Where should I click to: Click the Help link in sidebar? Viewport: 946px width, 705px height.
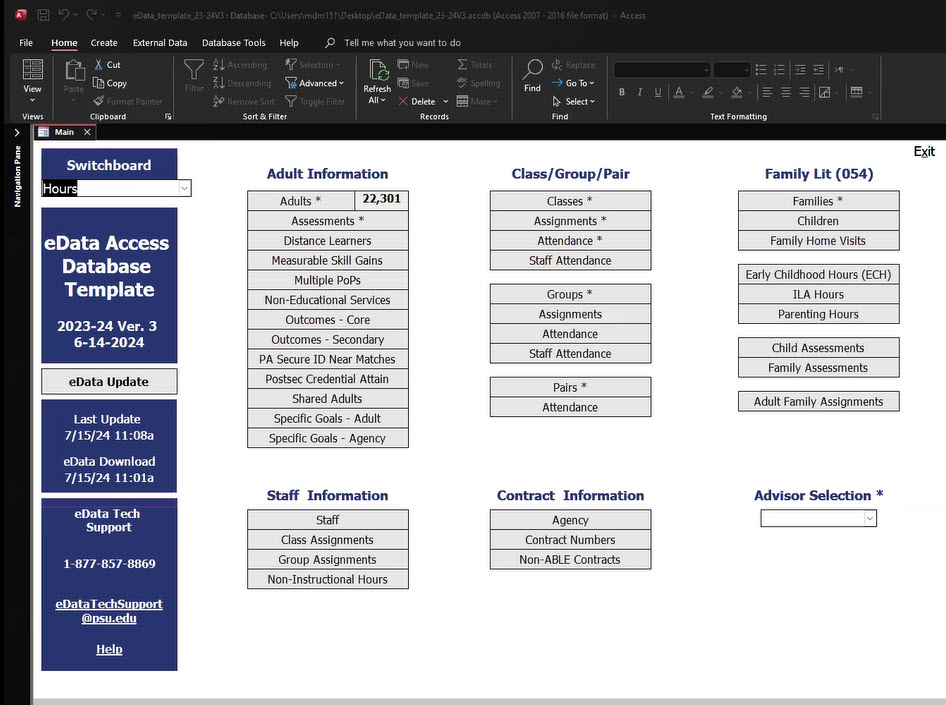pos(109,649)
